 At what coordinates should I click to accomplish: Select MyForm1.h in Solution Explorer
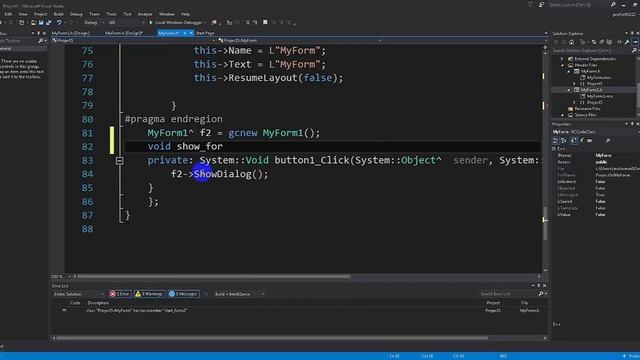coord(591,90)
